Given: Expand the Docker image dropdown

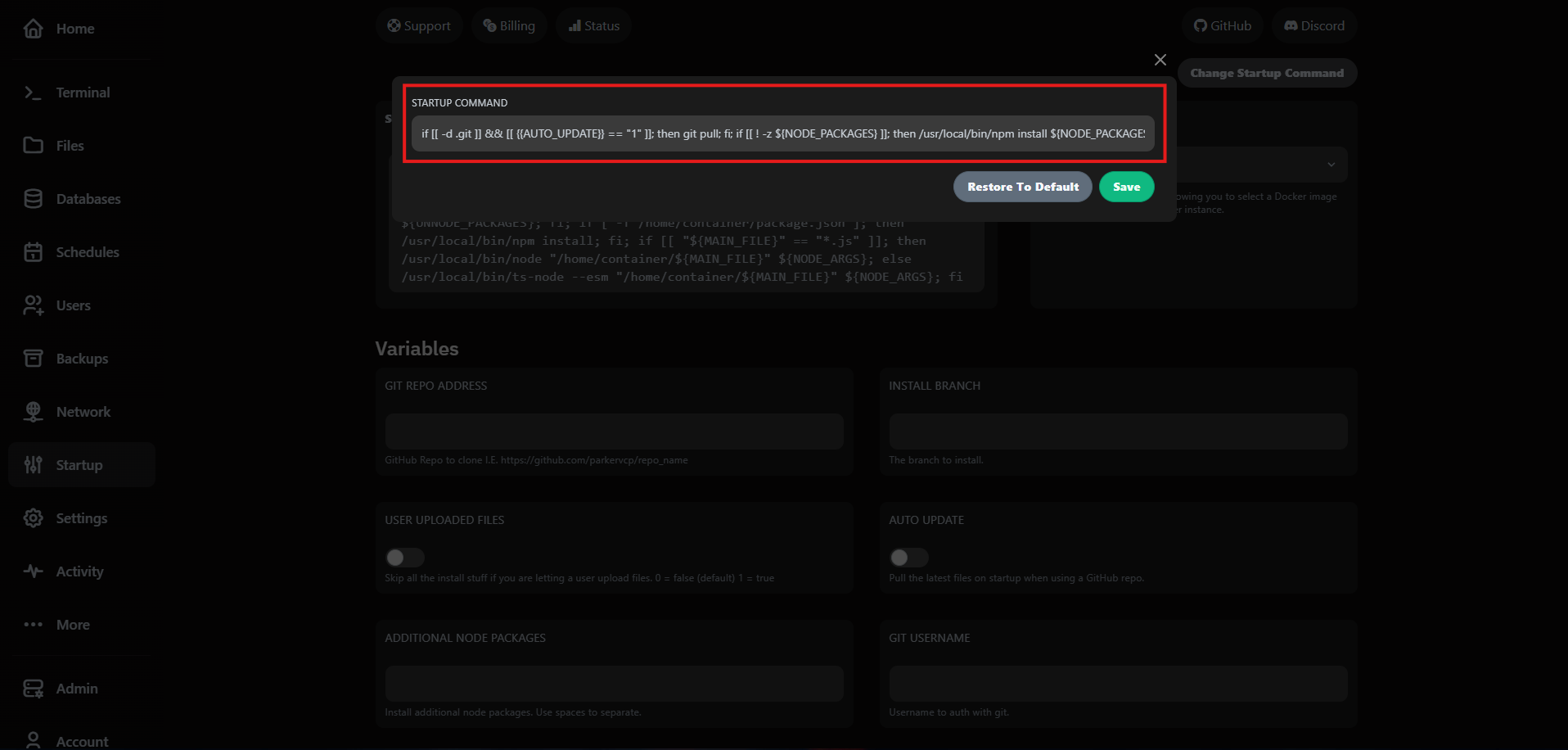Looking at the screenshot, I should tap(1331, 164).
